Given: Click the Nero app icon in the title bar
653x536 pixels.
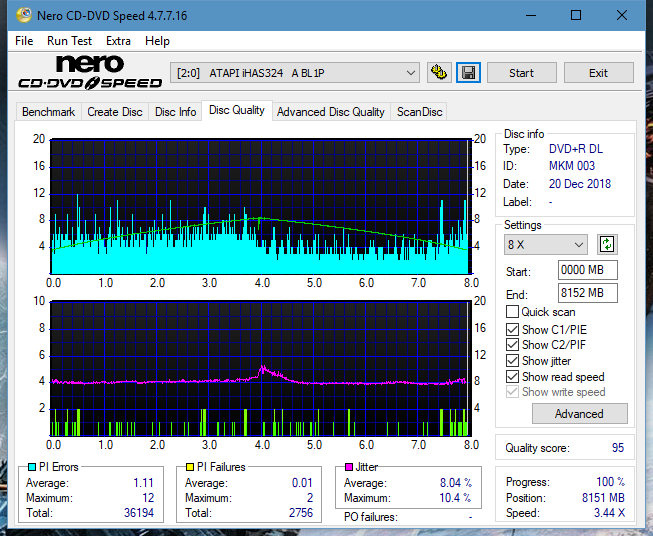Looking at the screenshot, I should [23, 15].
